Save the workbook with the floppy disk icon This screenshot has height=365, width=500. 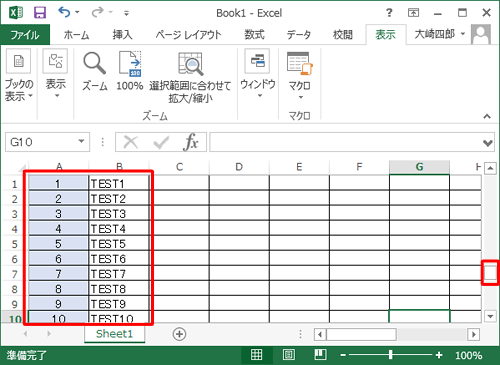[40, 13]
